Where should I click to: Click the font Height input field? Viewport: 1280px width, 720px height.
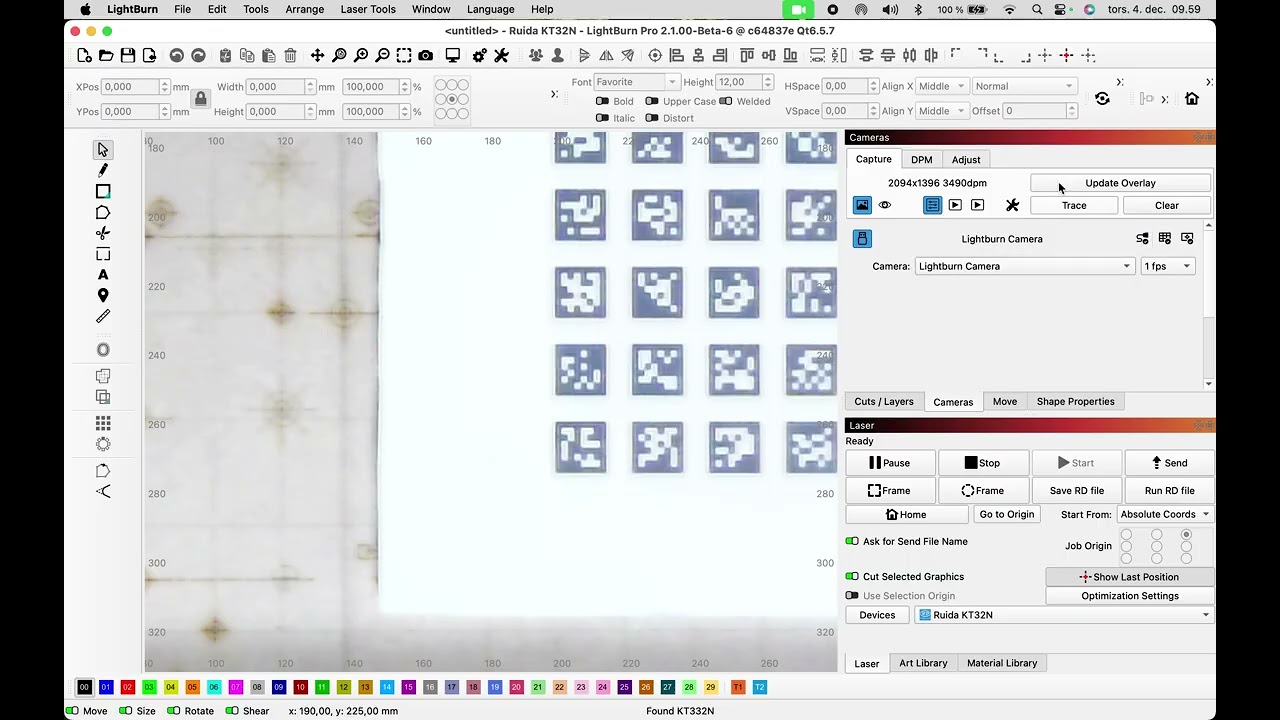pyautogui.click(x=739, y=82)
